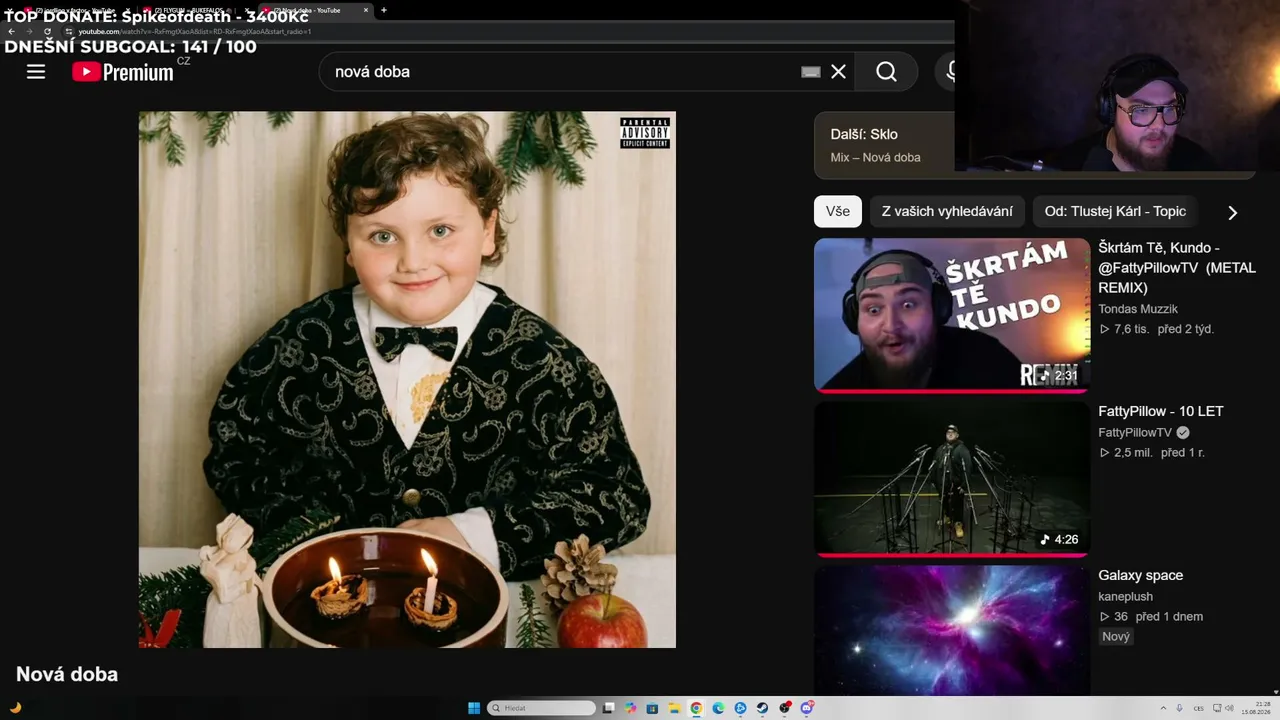Open the Windows Start menu
Image resolution: width=1280 pixels, height=720 pixels.
(x=474, y=708)
